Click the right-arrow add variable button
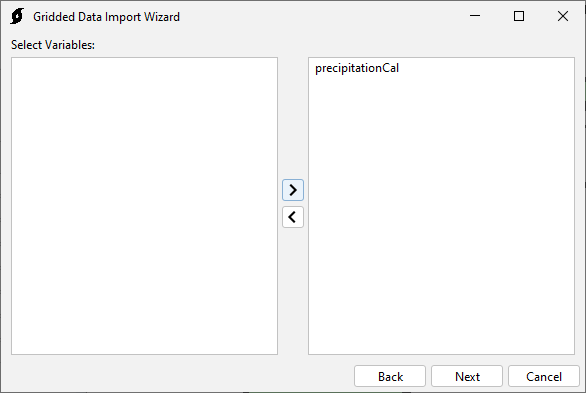 [x=293, y=190]
